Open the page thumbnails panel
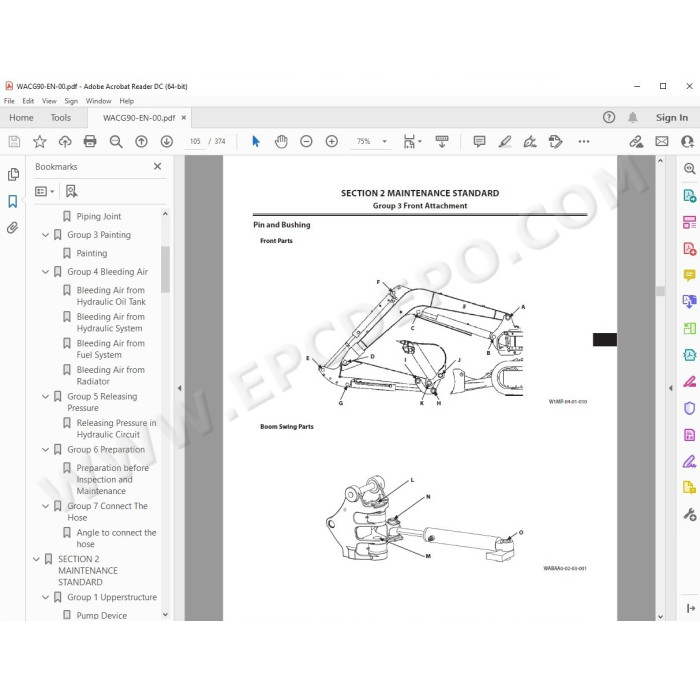This screenshot has width=700, height=700. coord(13,174)
